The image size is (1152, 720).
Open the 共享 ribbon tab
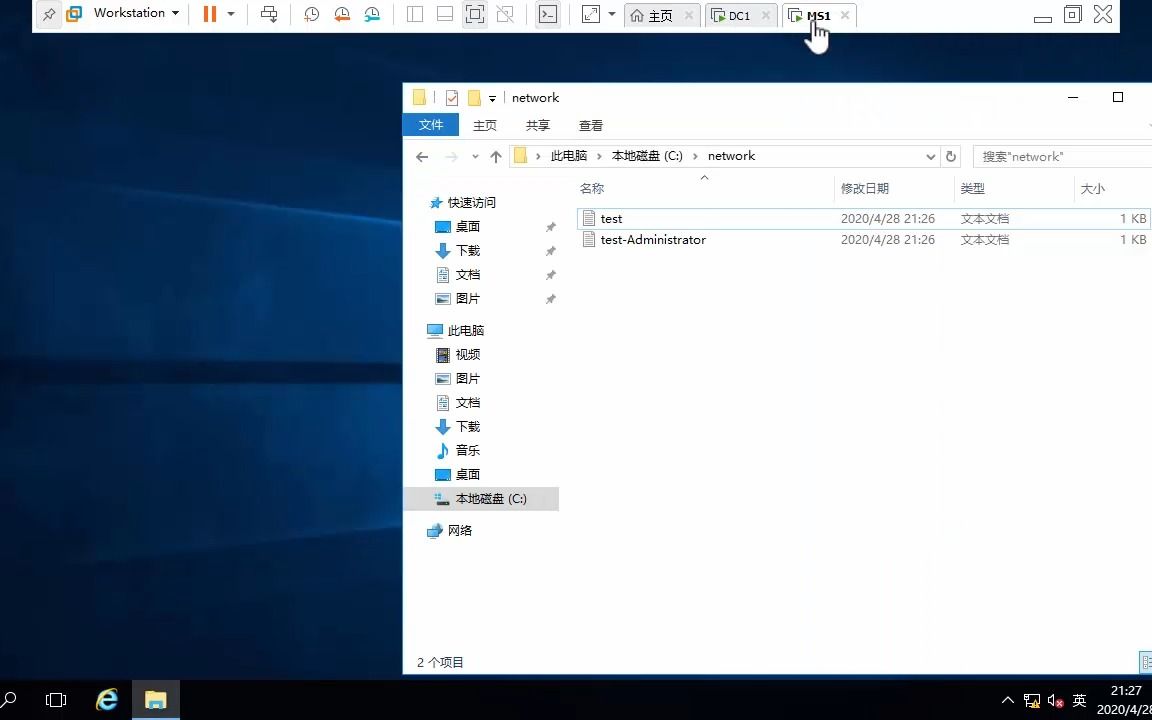point(538,126)
